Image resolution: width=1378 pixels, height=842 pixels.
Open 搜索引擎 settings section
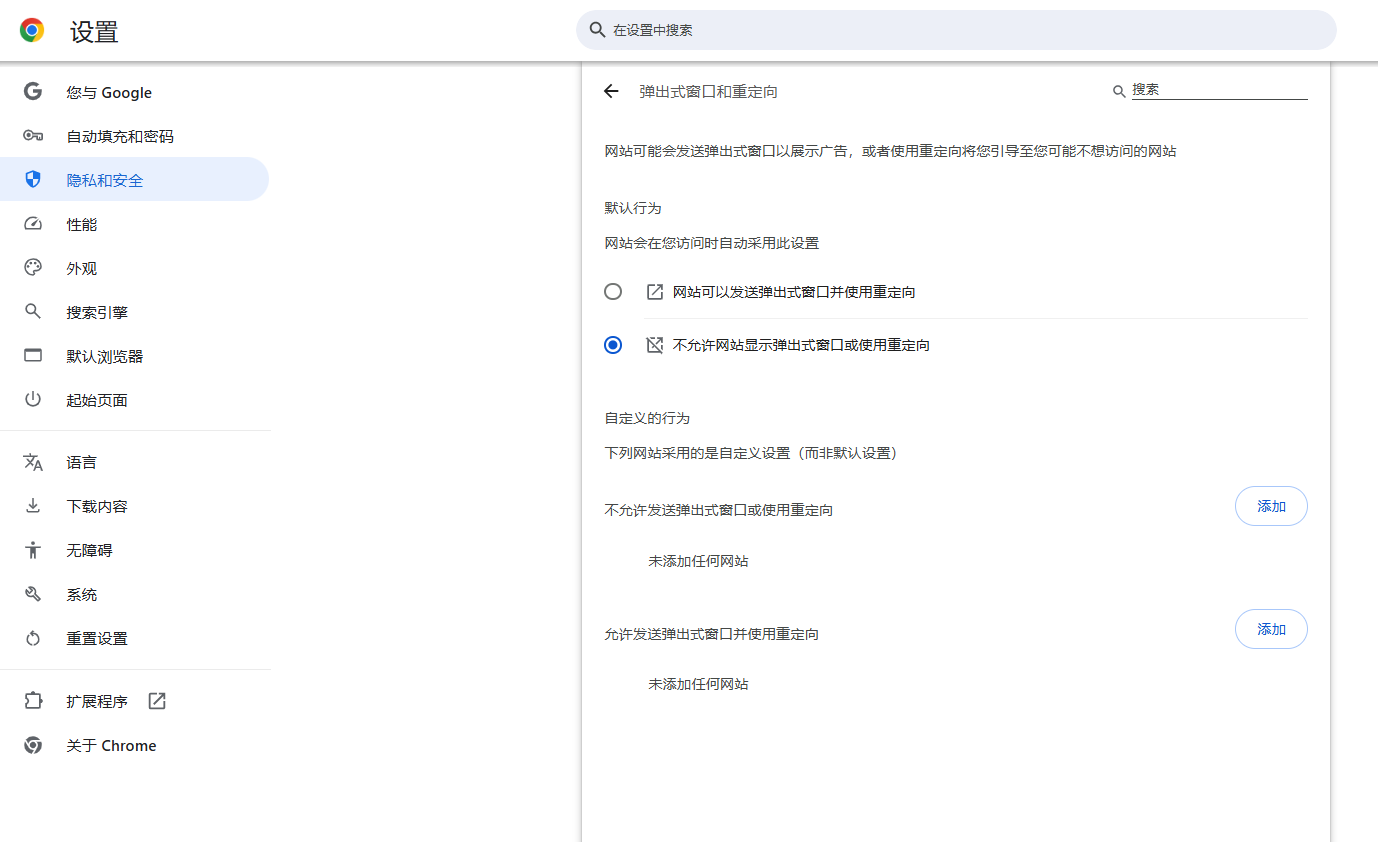pos(134,312)
